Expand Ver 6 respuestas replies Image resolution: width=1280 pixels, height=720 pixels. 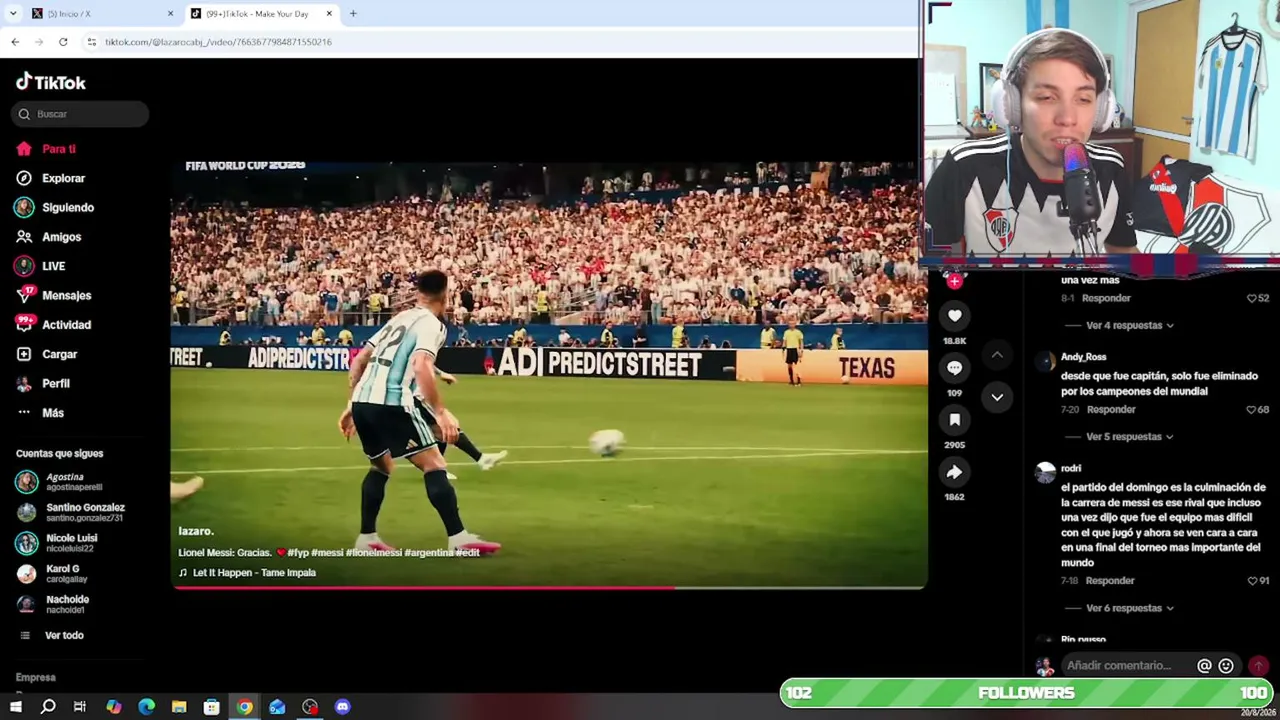click(x=1130, y=608)
